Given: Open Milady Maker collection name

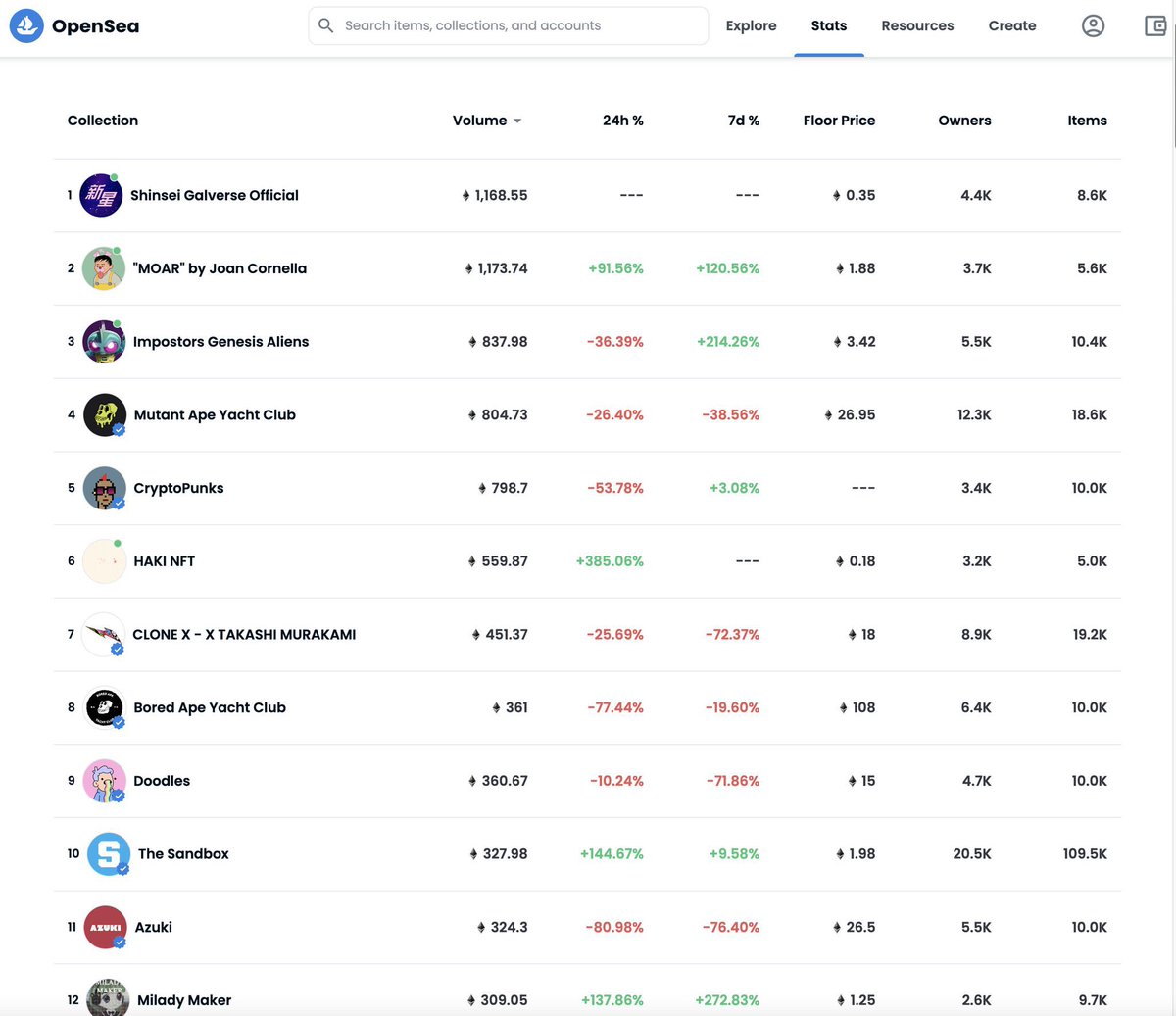Looking at the screenshot, I should click(x=184, y=1000).
